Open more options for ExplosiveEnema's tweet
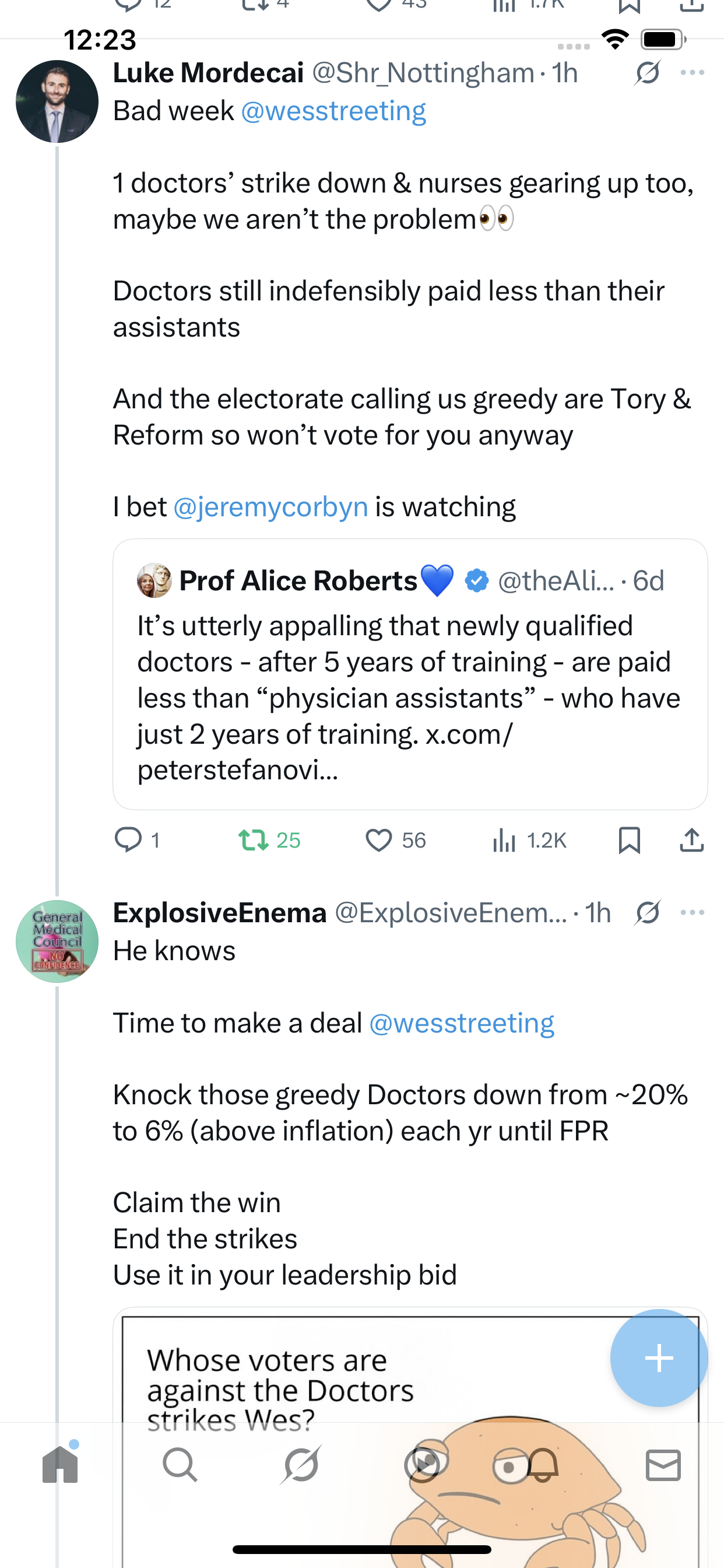724x1568 pixels. click(x=693, y=912)
